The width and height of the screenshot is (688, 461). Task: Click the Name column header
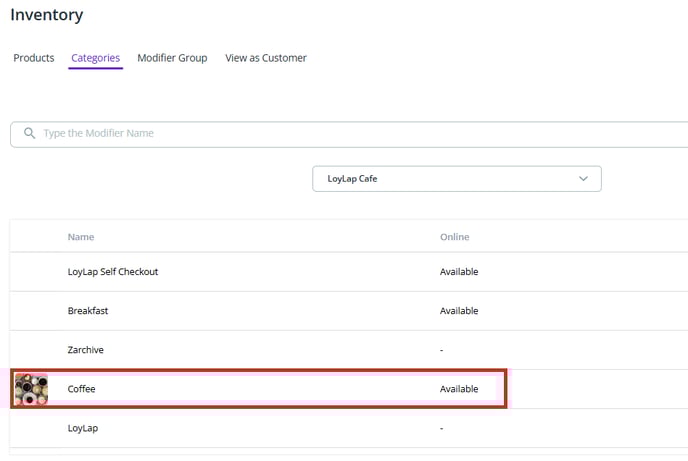pos(81,237)
